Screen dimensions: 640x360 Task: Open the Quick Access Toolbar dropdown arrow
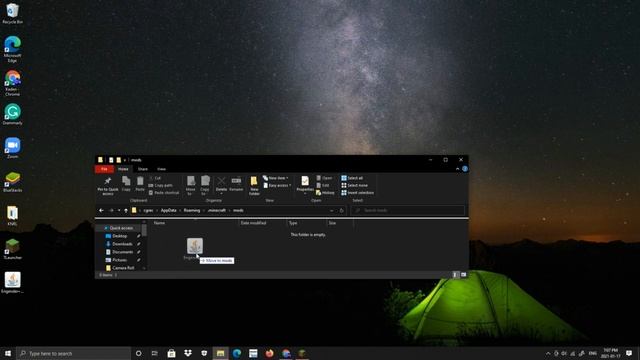pyautogui.click(x=125, y=160)
